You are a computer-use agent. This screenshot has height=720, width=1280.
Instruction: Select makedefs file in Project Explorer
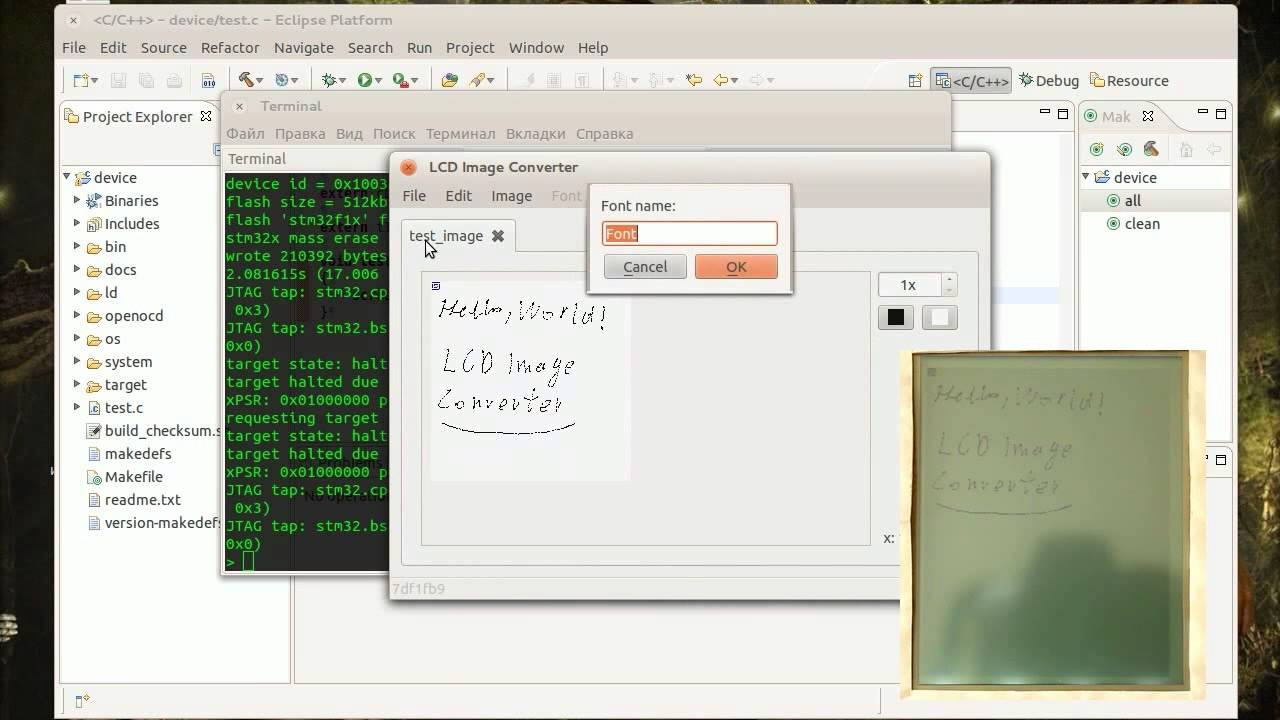point(138,454)
